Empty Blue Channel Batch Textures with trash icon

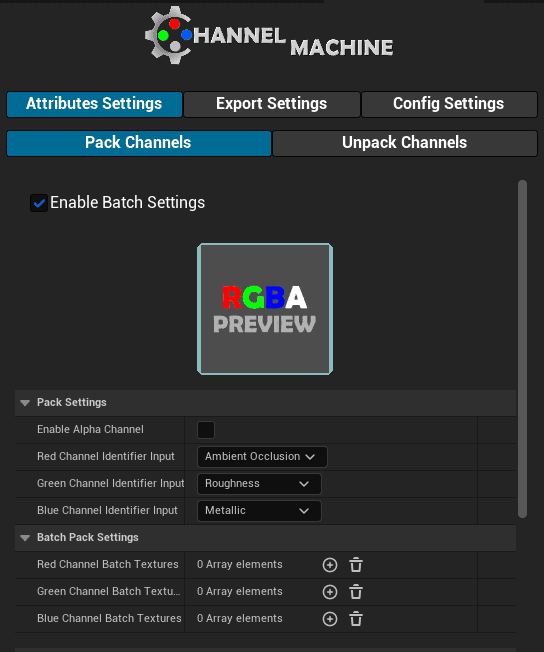coord(356,619)
